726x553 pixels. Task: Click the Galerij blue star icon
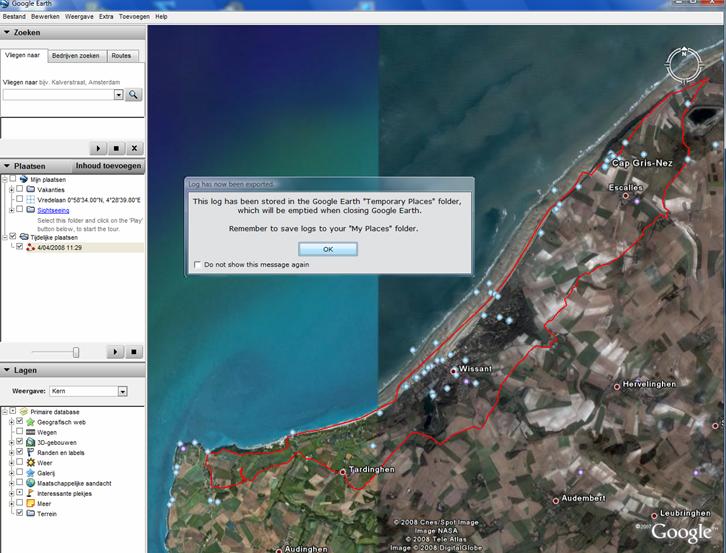tap(31, 473)
